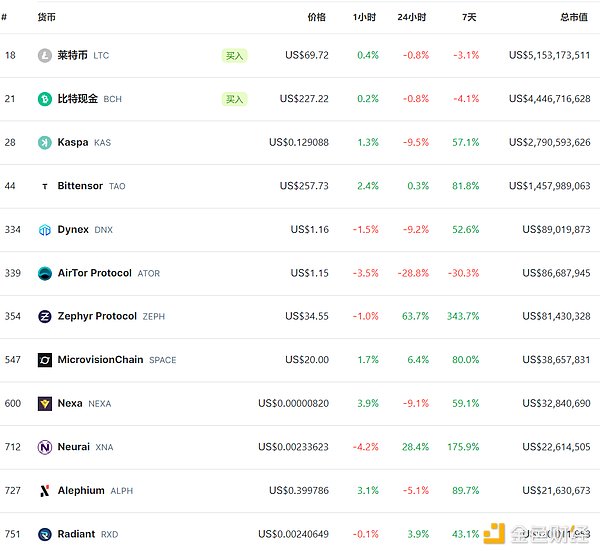600x555 pixels.
Task: Sort by the 总市值 column header
Action: pos(574,17)
